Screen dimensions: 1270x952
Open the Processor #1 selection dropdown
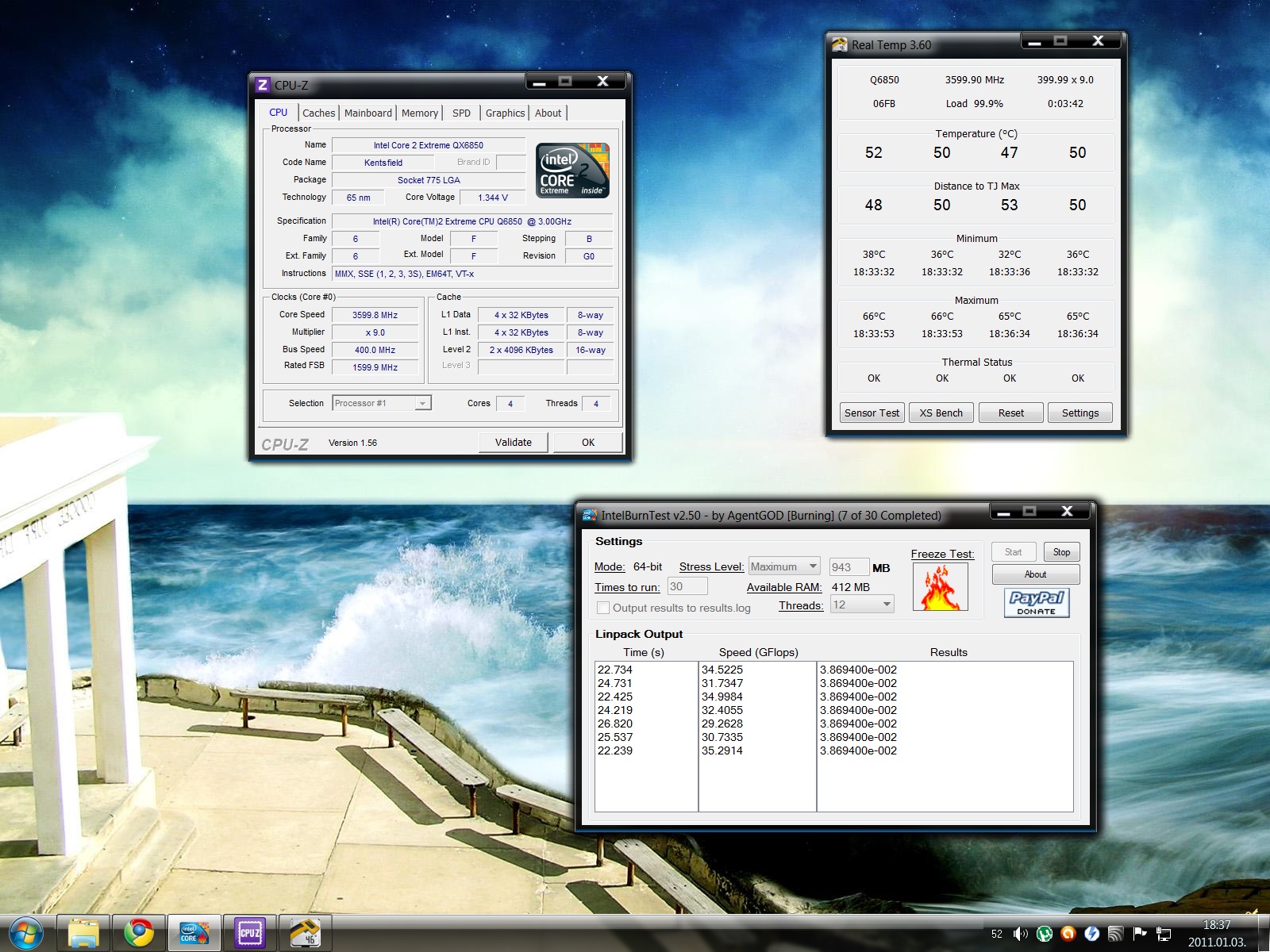point(382,403)
